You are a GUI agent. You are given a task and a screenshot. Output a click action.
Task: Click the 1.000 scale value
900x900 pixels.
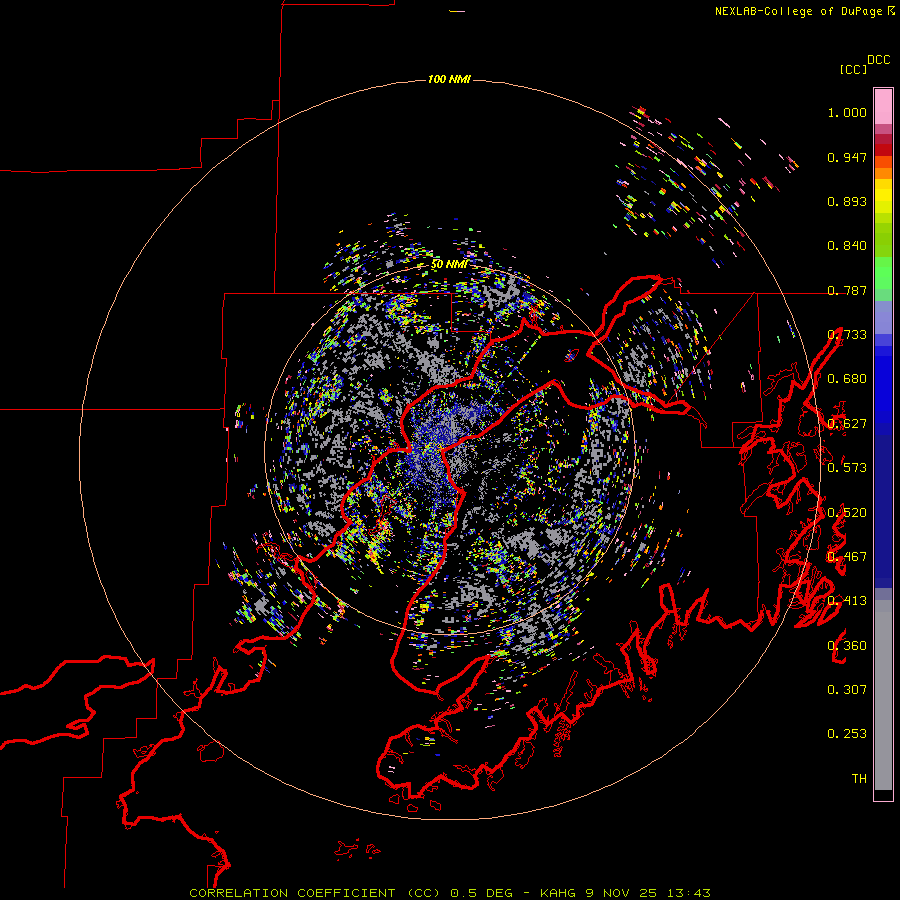click(847, 112)
